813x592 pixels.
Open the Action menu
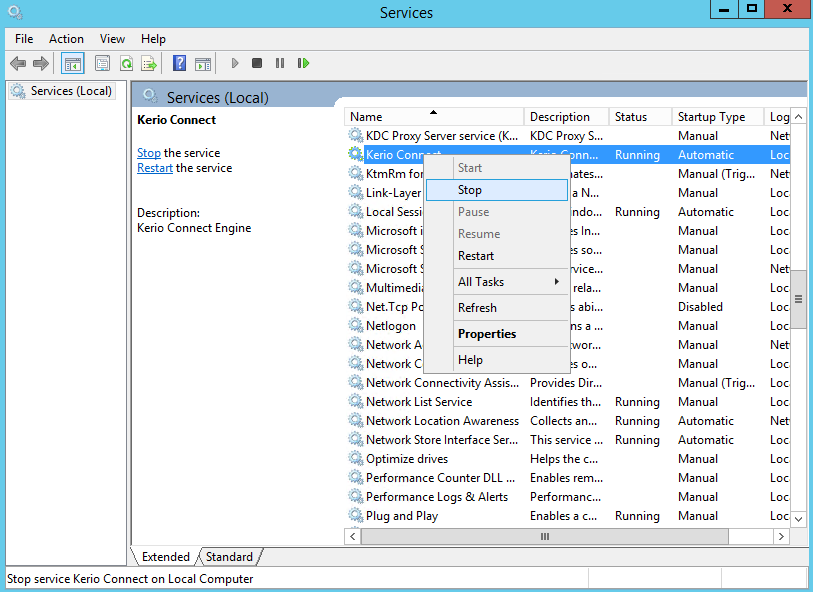(66, 39)
